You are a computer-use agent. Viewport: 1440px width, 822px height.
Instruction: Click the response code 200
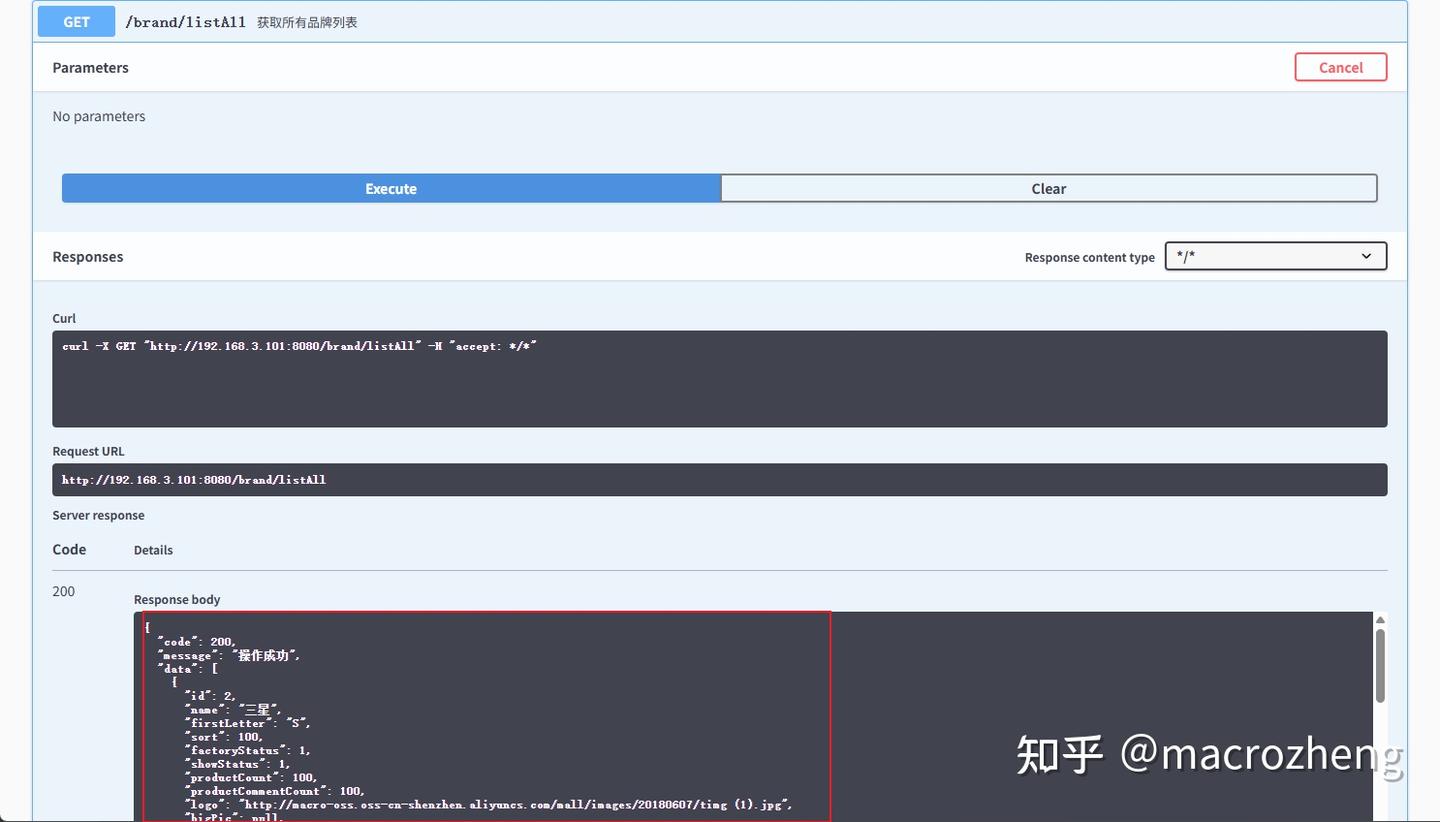tap(63, 591)
